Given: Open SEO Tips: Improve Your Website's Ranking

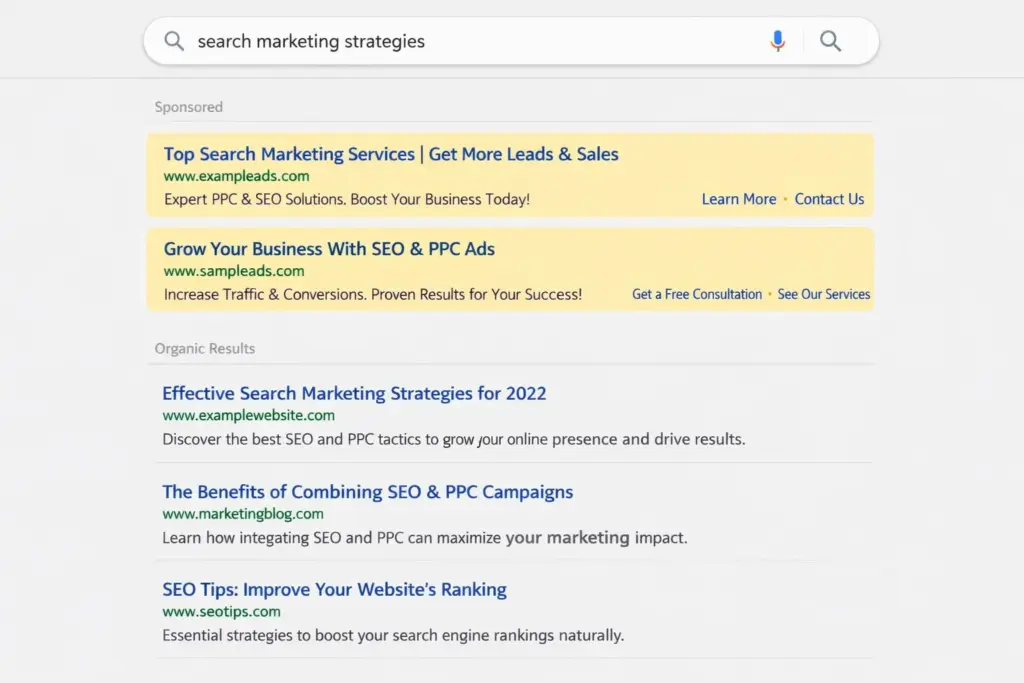Looking at the screenshot, I should [334, 589].
